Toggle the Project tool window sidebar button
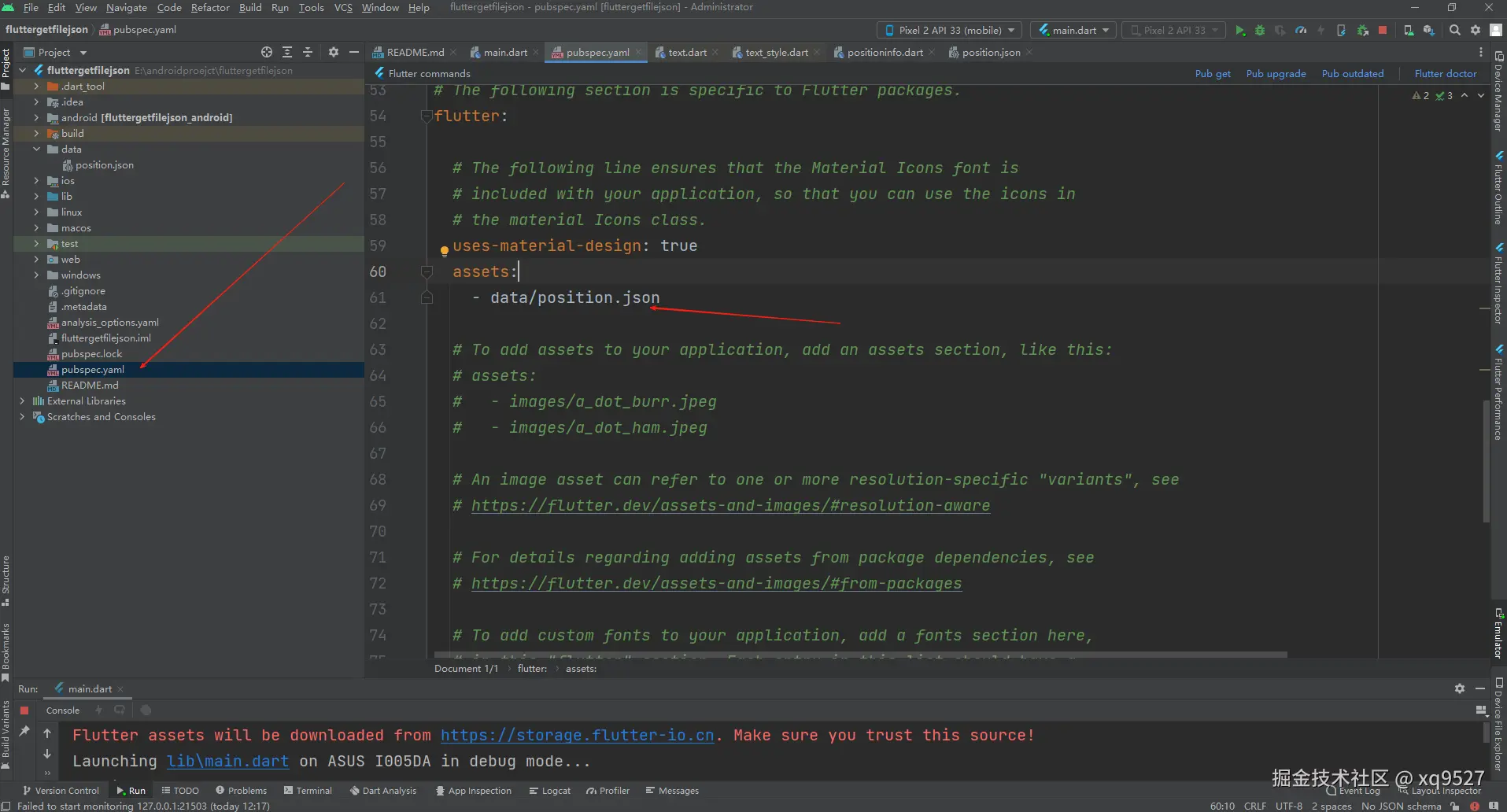1507x812 pixels. click(x=6, y=67)
